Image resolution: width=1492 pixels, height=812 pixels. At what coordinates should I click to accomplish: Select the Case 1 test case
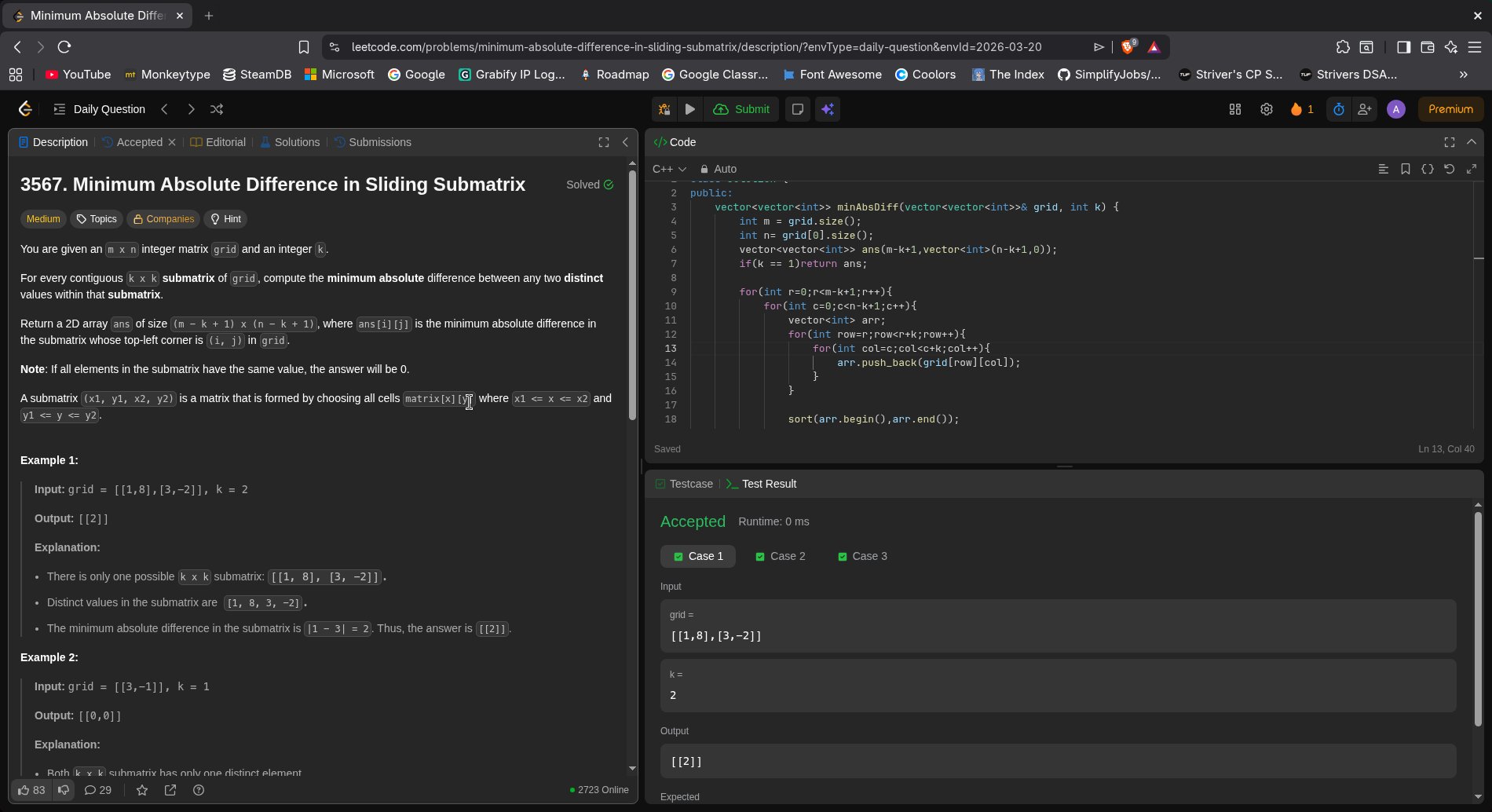pyautogui.click(x=697, y=556)
